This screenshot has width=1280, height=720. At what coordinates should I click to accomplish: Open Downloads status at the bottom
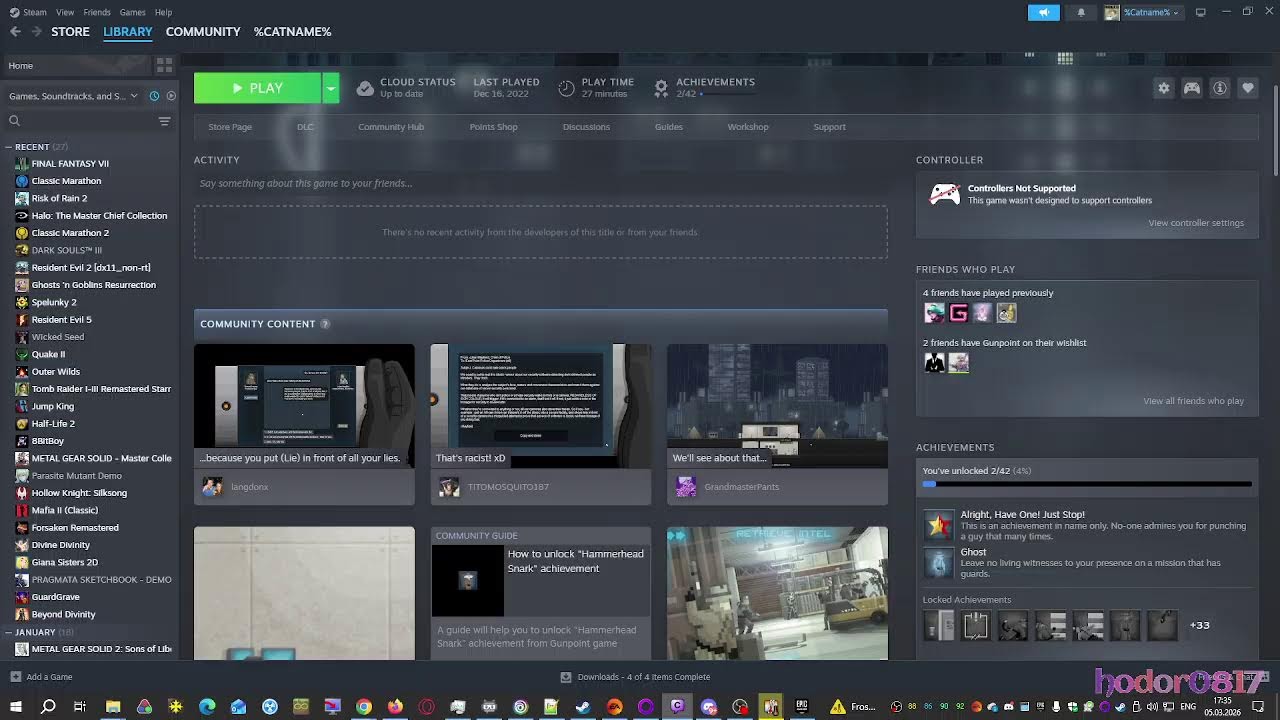(635, 677)
